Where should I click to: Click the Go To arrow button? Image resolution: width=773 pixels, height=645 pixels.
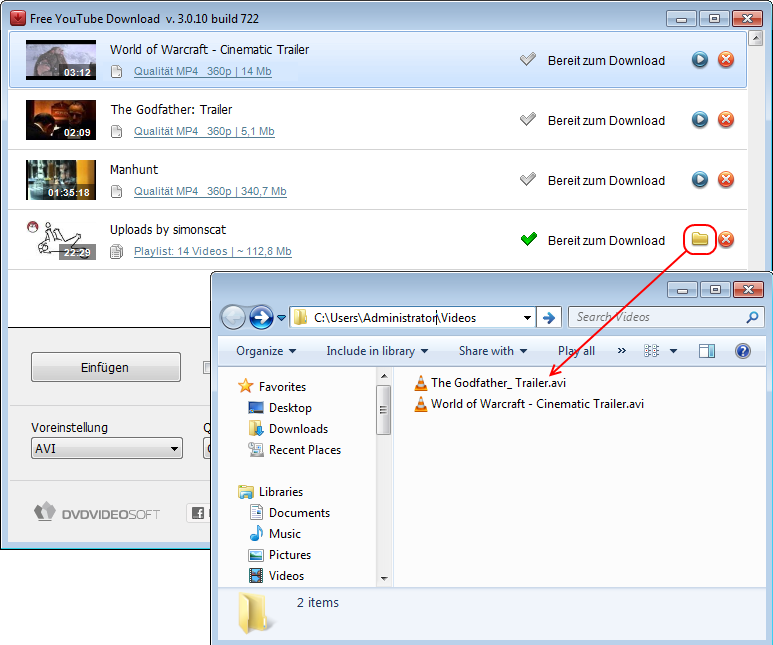click(x=549, y=318)
